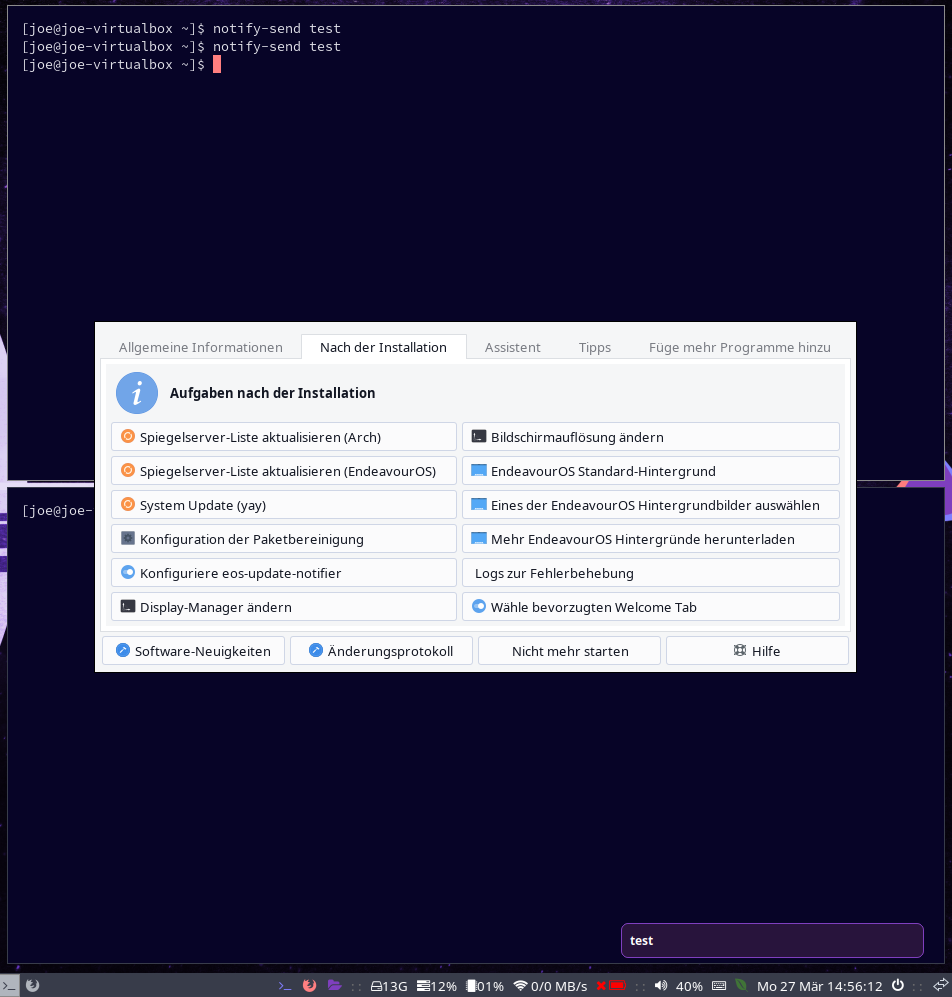Click the power button in the tray
This screenshot has height=997, width=952.
pos(897,986)
